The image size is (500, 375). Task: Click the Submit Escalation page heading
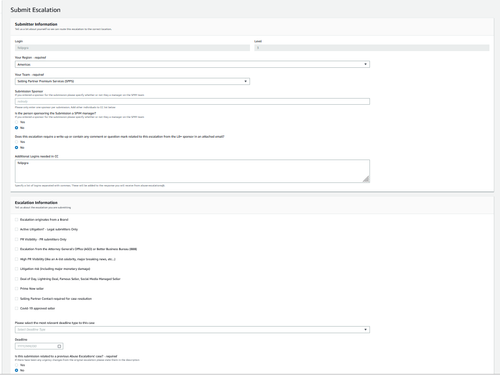(x=35, y=10)
